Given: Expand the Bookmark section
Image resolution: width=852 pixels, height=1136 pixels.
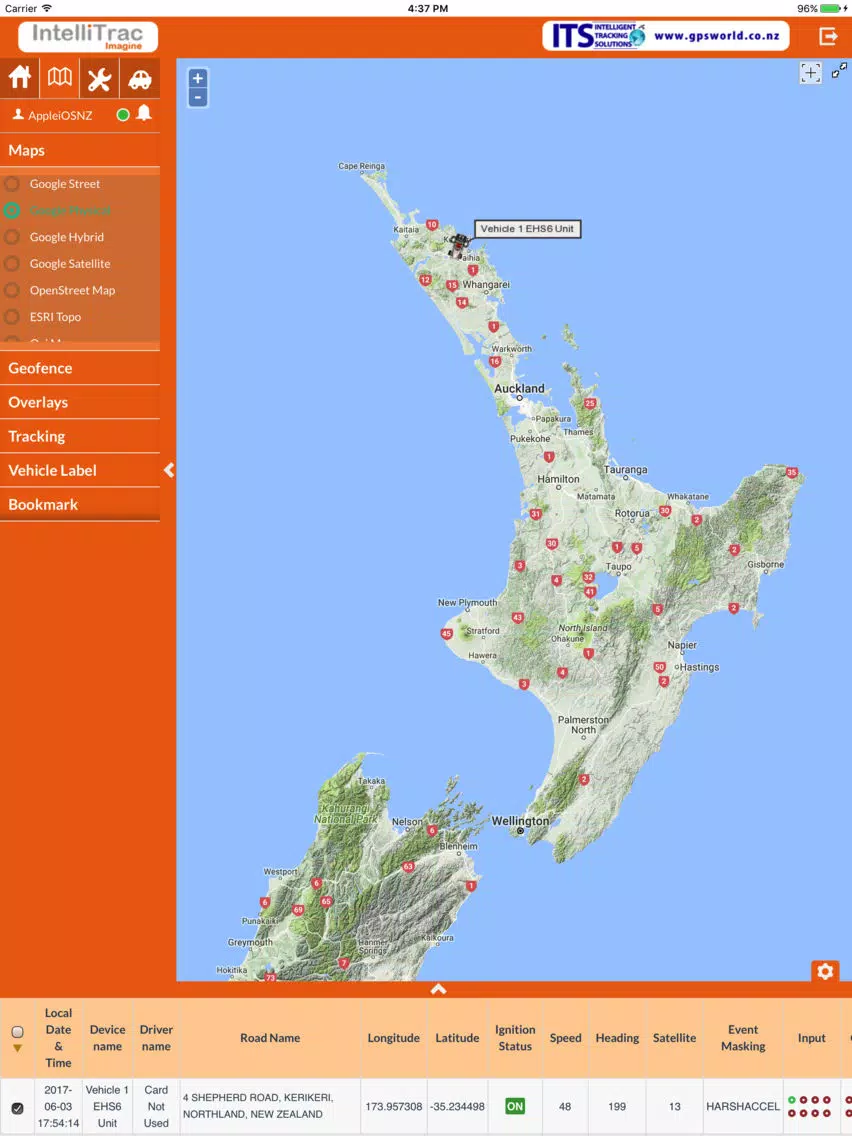Looking at the screenshot, I should pyautogui.click(x=80, y=504).
